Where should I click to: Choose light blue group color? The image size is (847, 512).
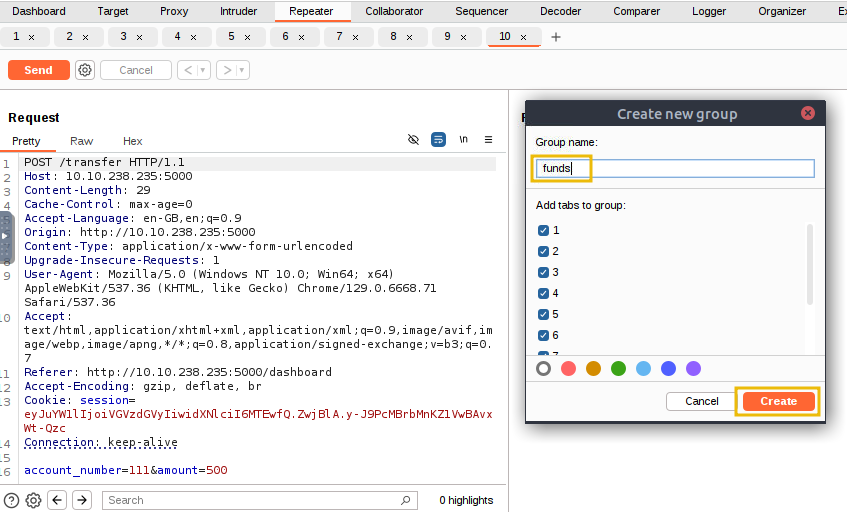pyautogui.click(x=643, y=369)
